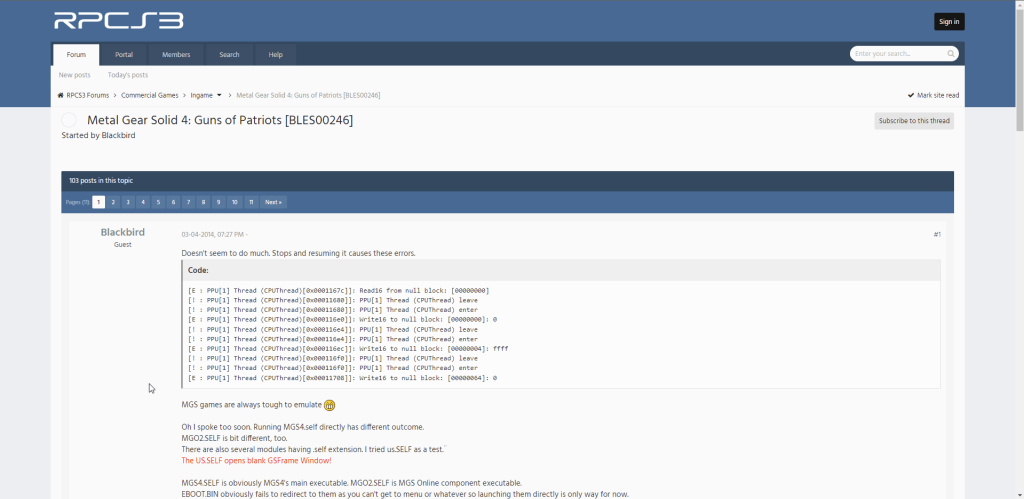The image size is (1024, 499).
Task: Switch to the Members tab
Action: [176, 54]
